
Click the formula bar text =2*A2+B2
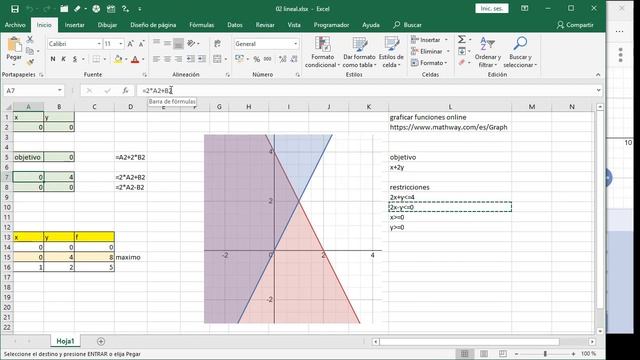[158, 91]
